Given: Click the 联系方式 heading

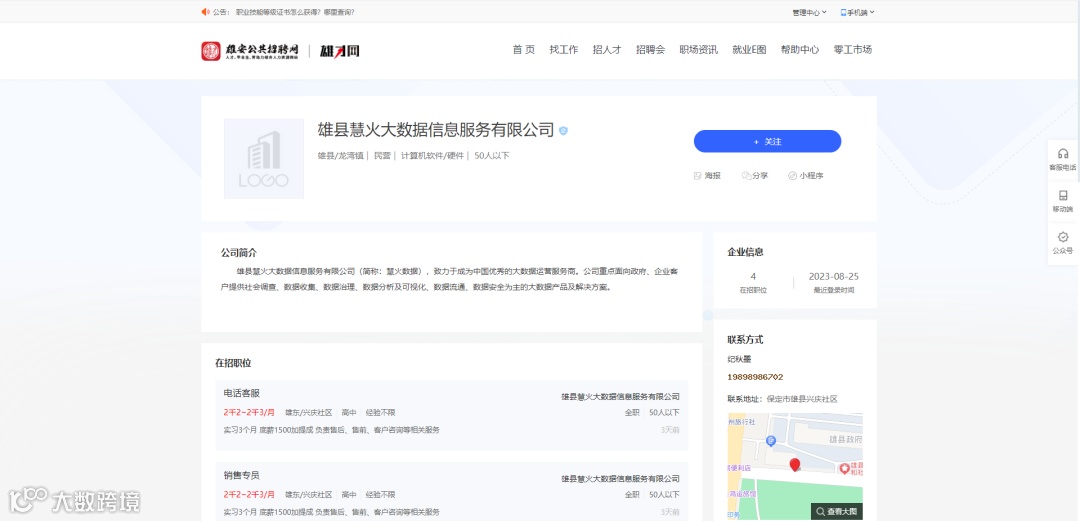Looking at the screenshot, I should (x=745, y=340).
